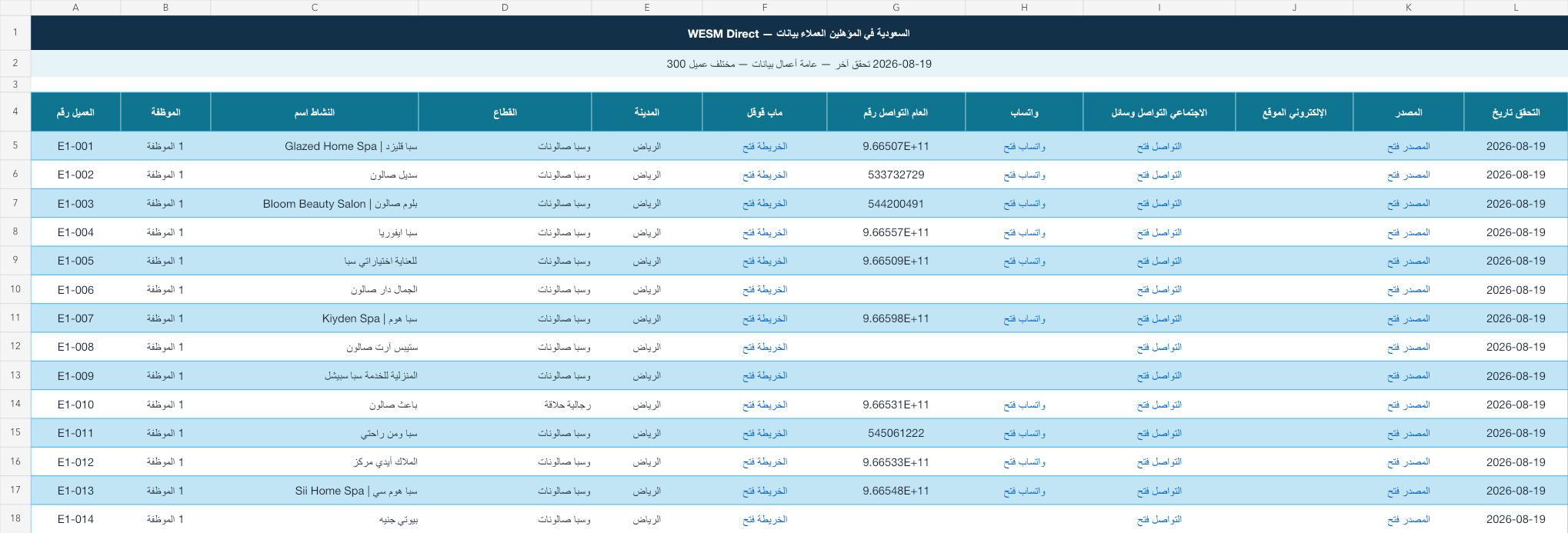Open the social media link in row E1-010
Viewport: 1568px width, 533px height.
click(x=1159, y=405)
